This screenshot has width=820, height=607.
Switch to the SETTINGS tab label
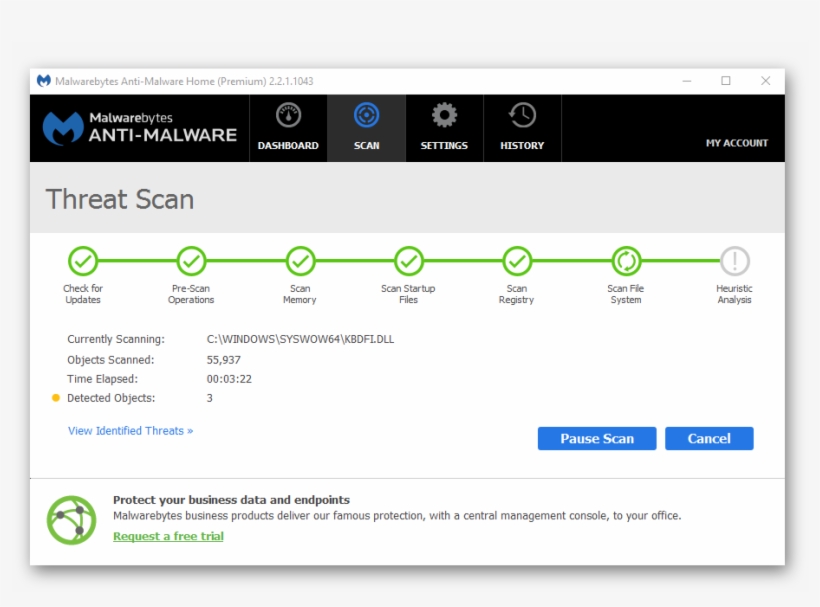click(x=444, y=145)
